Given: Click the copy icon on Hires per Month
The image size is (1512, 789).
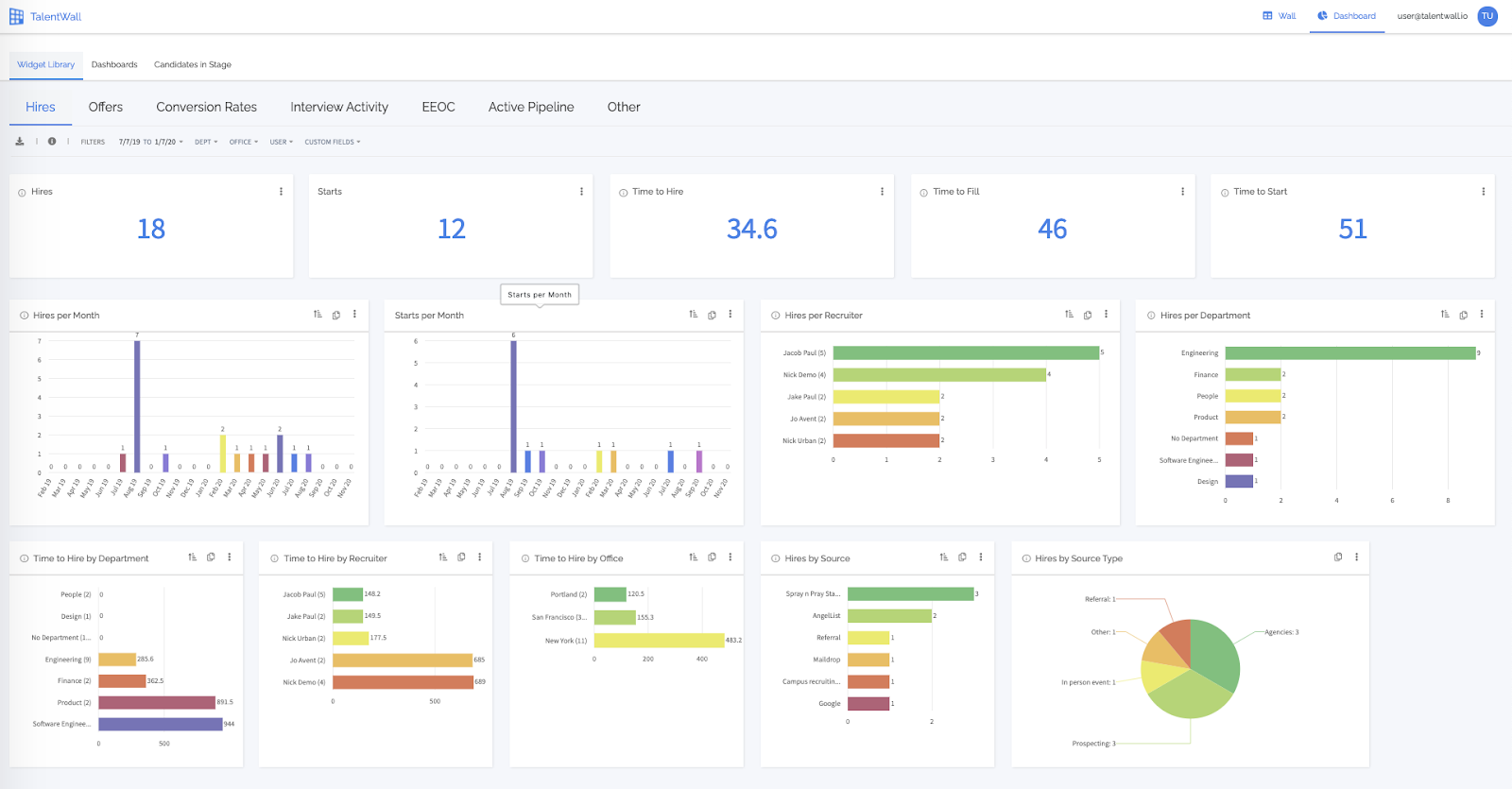Looking at the screenshot, I should (x=336, y=316).
